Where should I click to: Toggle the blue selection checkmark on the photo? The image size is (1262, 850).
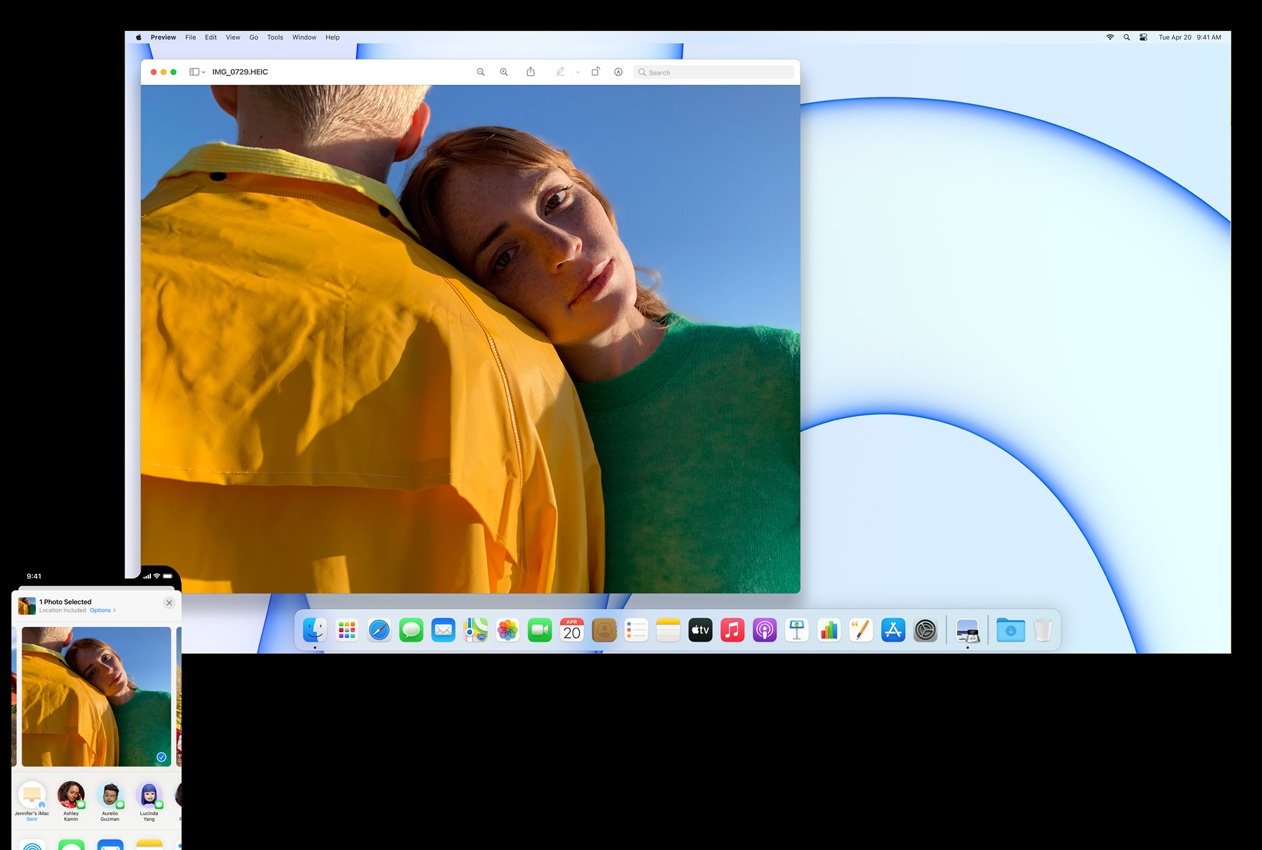tap(161, 757)
